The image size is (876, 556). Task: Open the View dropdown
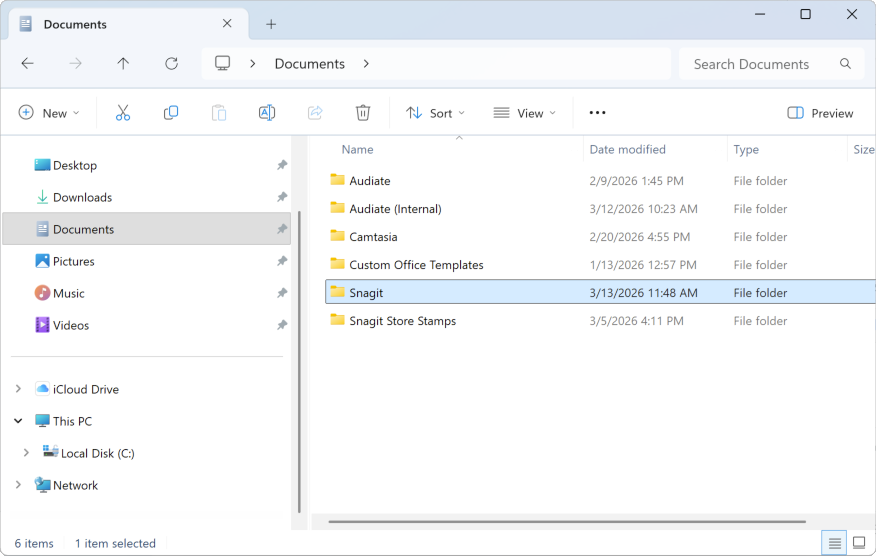tap(525, 113)
